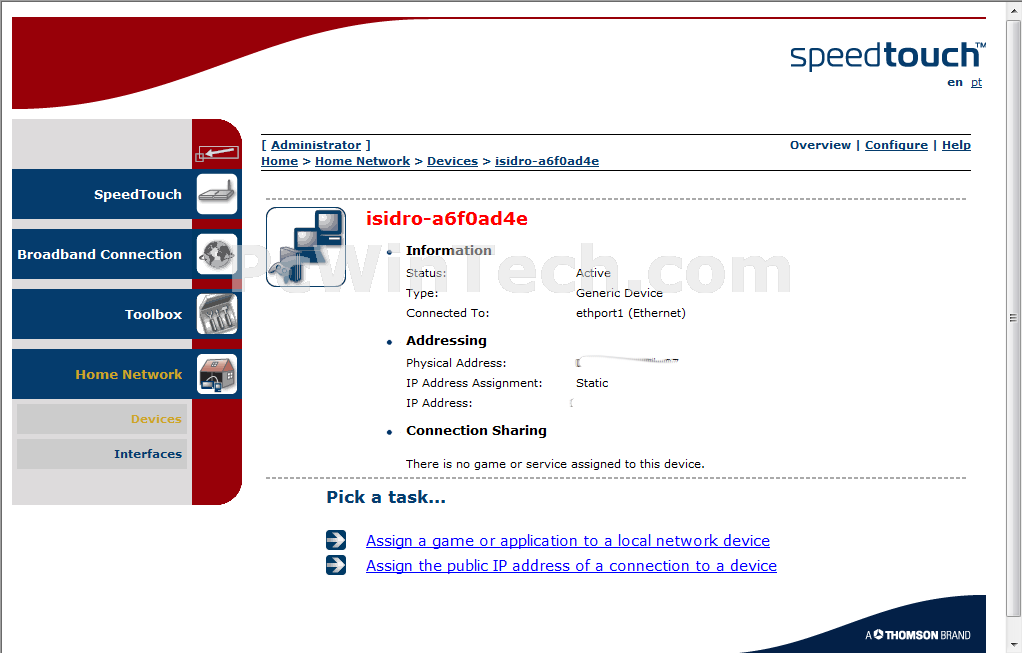Image resolution: width=1022 pixels, height=653 pixels.
Task: Switch to the Configure view
Action: pos(896,145)
